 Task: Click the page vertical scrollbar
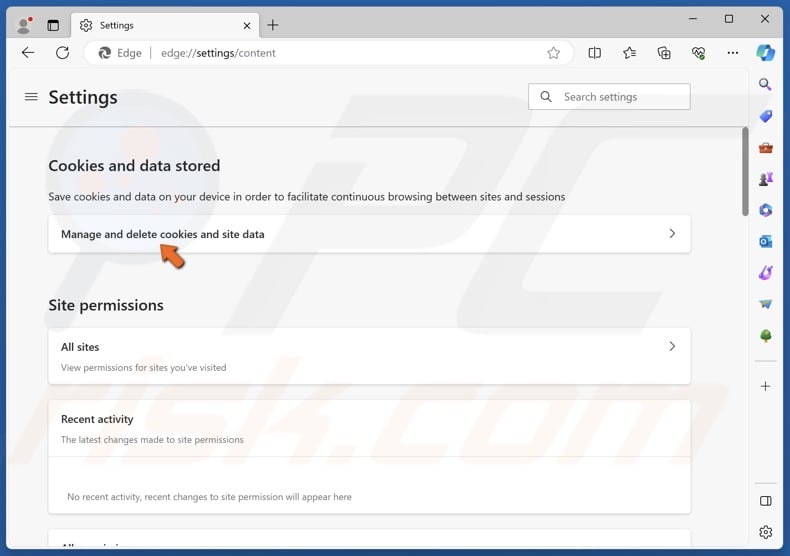[x=745, y=172]
